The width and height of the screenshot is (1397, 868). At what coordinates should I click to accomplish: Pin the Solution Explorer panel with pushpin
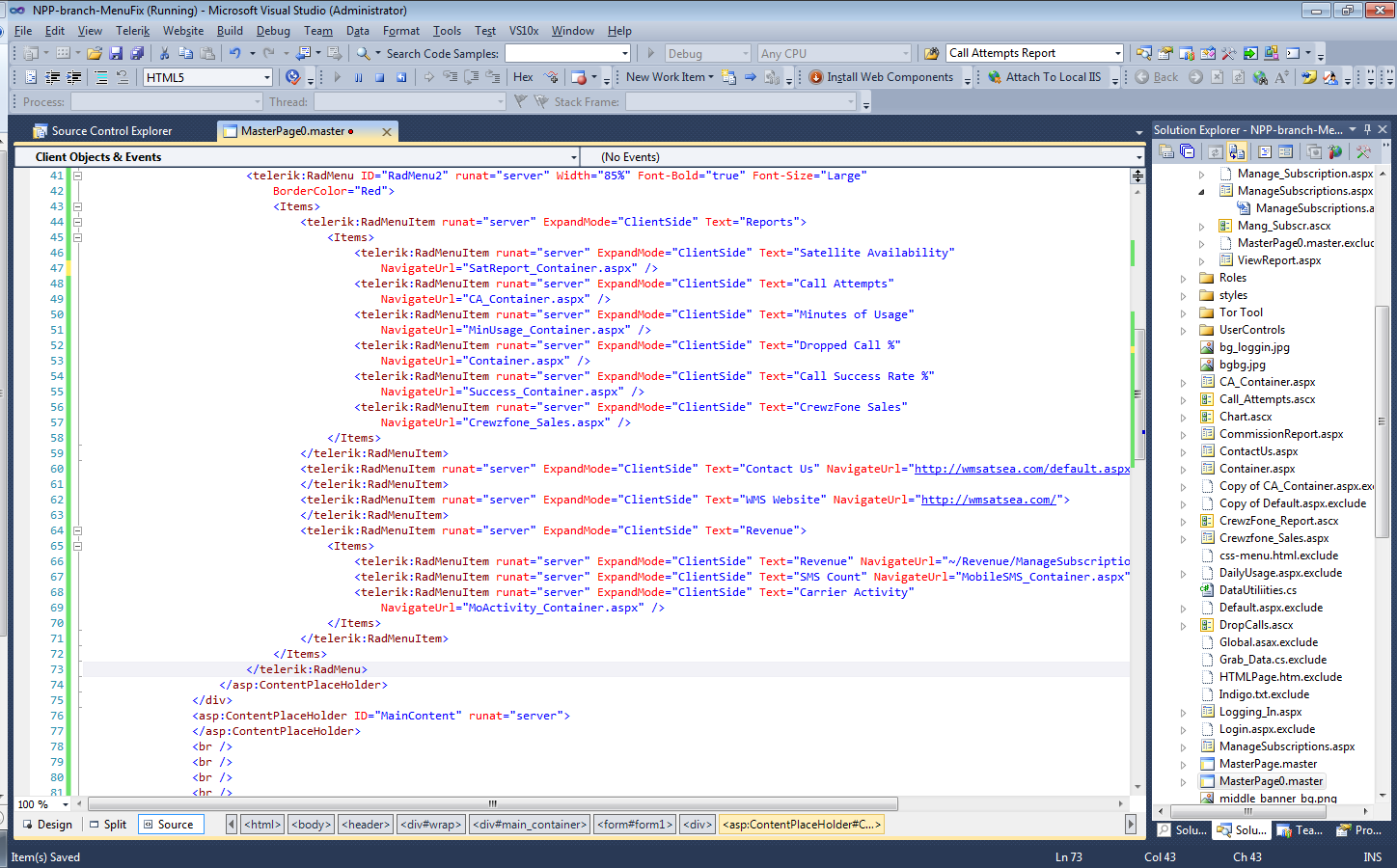click(1367, 129)
